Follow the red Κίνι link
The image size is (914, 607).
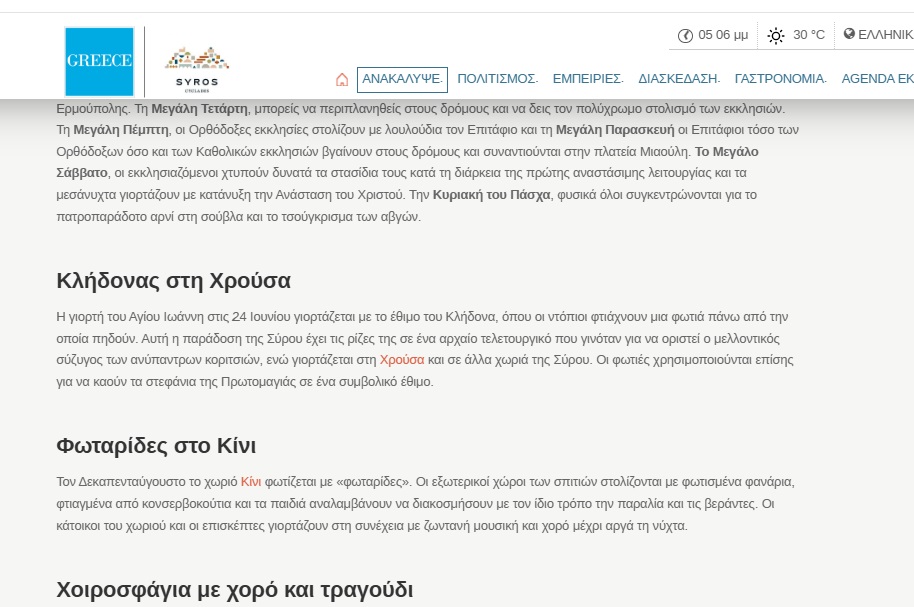pyautogui.click(x=251, y=482)
